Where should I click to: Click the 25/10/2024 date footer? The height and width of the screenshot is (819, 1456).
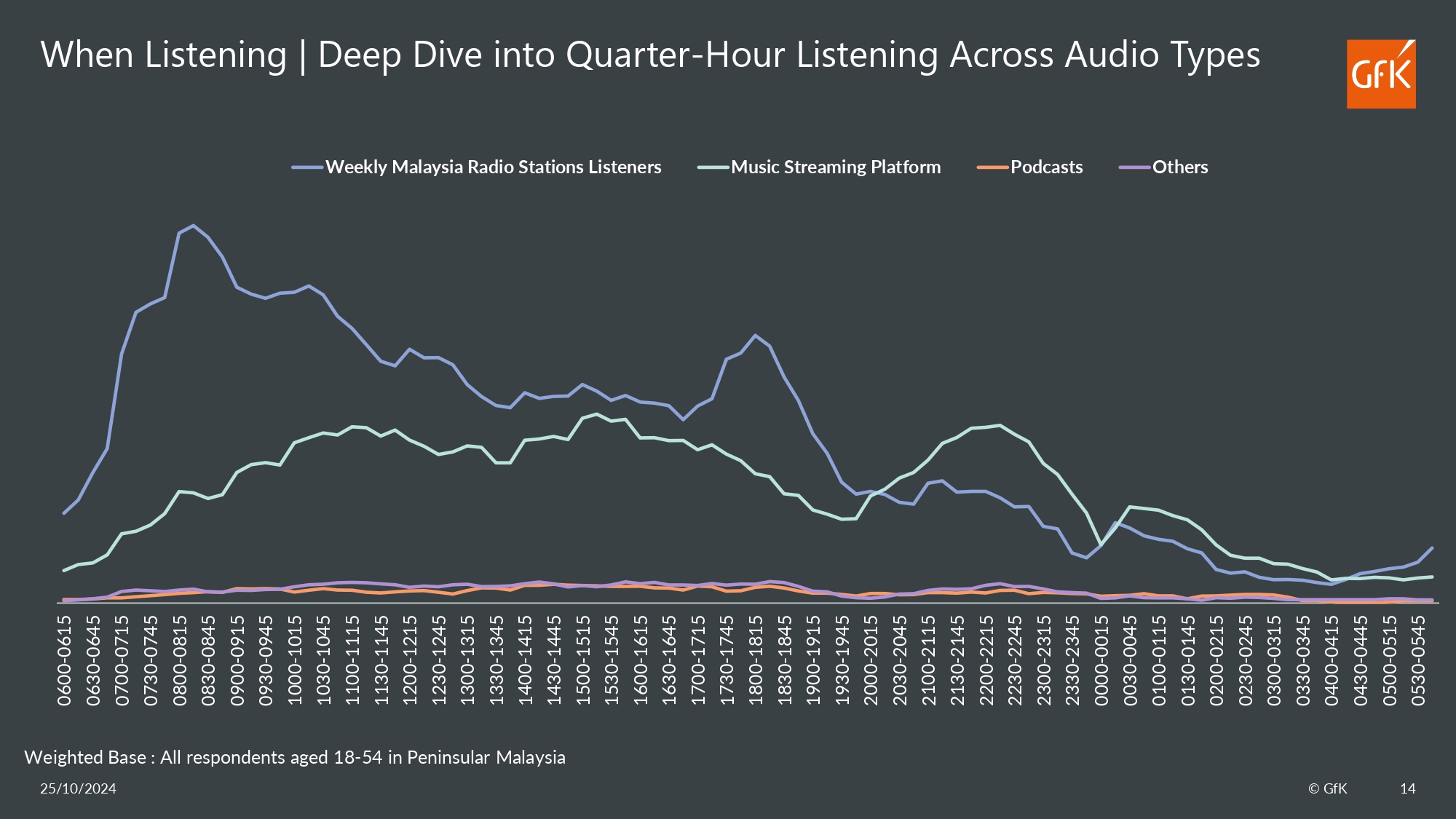coord(78,788)
